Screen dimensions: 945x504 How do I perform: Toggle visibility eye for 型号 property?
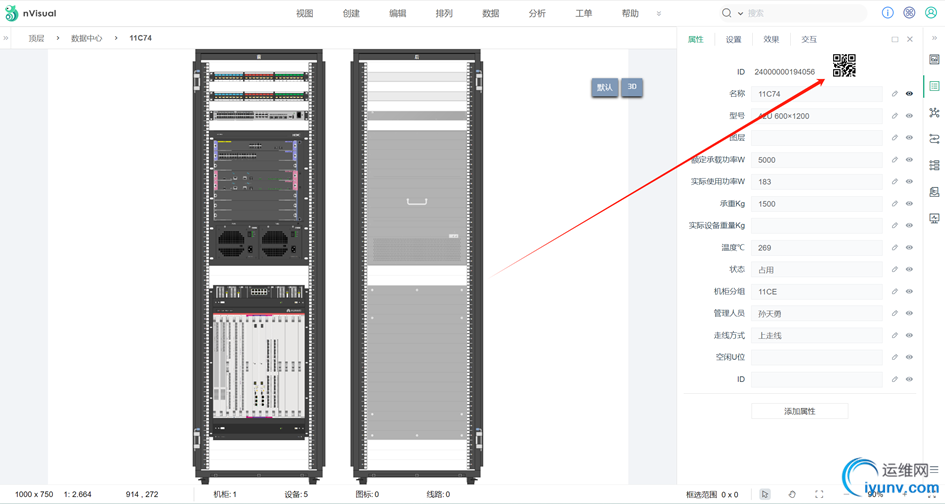[x=909, y=116]
